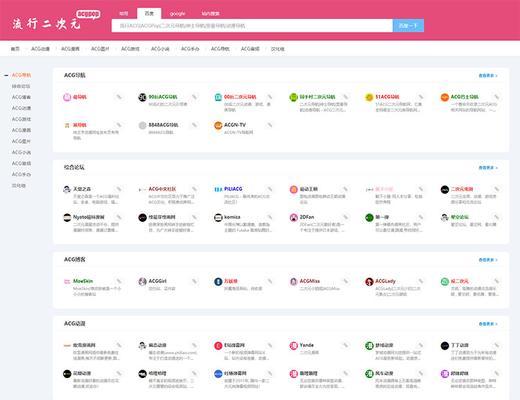Open the Nyato link
The width and height of the screenshot is (520, 400).
(x=89, y=217)
